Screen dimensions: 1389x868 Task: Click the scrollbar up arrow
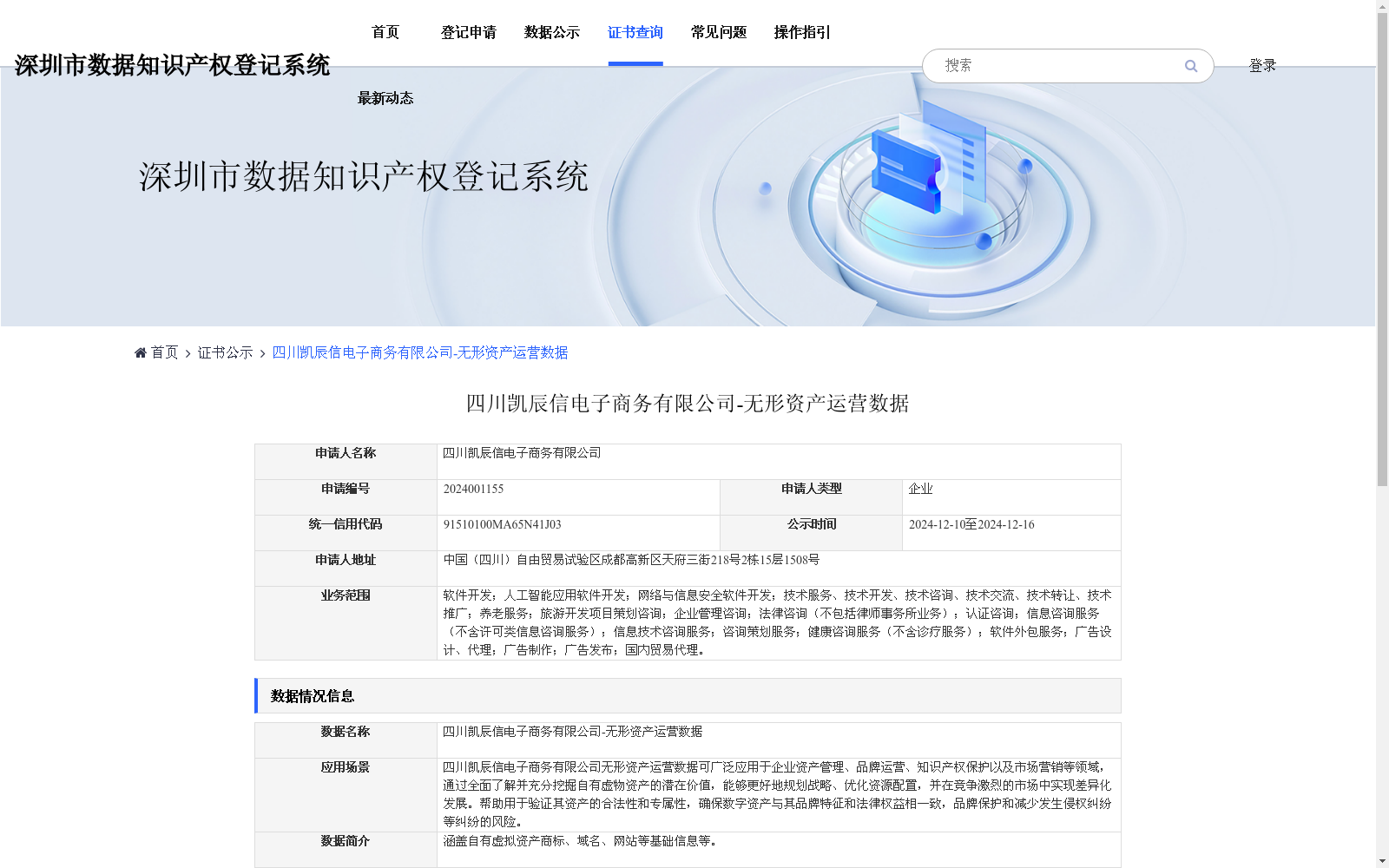[1382, 6]
